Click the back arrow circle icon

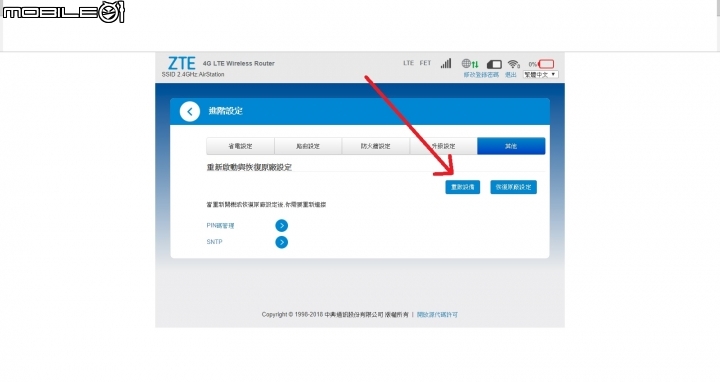(x=190, y=112)
